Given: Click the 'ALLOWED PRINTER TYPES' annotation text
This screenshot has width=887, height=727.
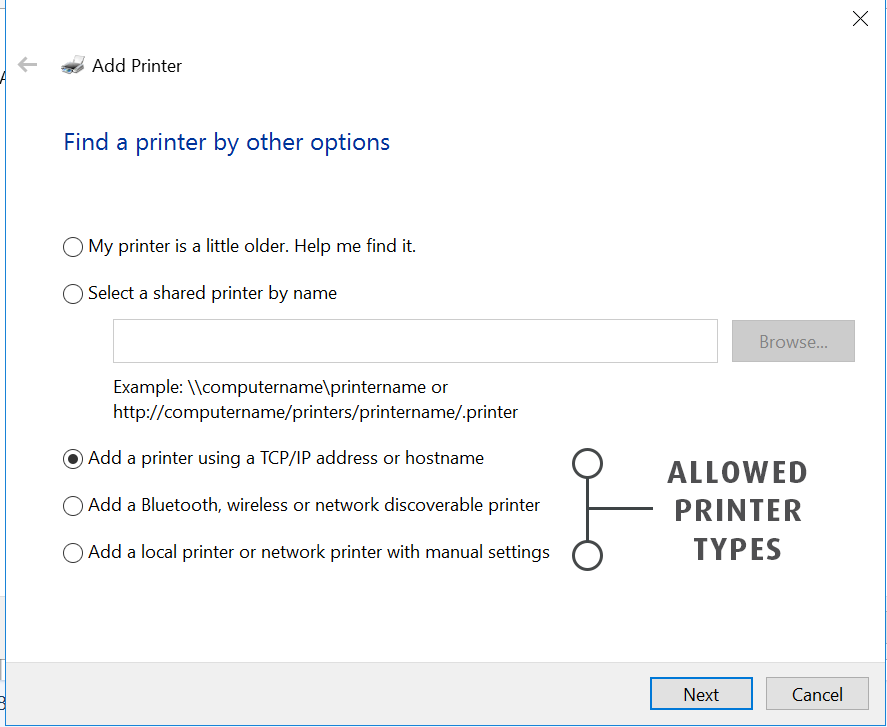Looking at the screenshot, I should 737,510.
